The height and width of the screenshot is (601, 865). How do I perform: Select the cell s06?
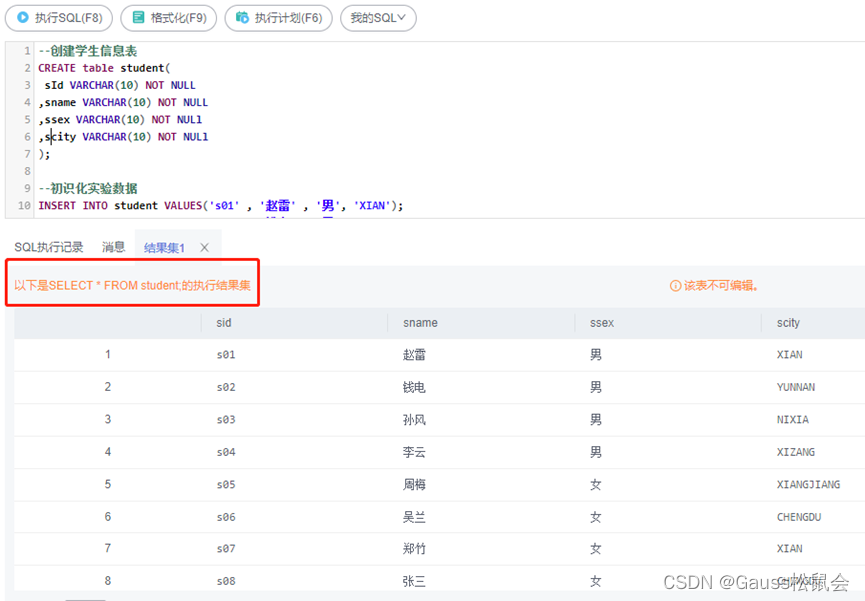coord(226,518)
